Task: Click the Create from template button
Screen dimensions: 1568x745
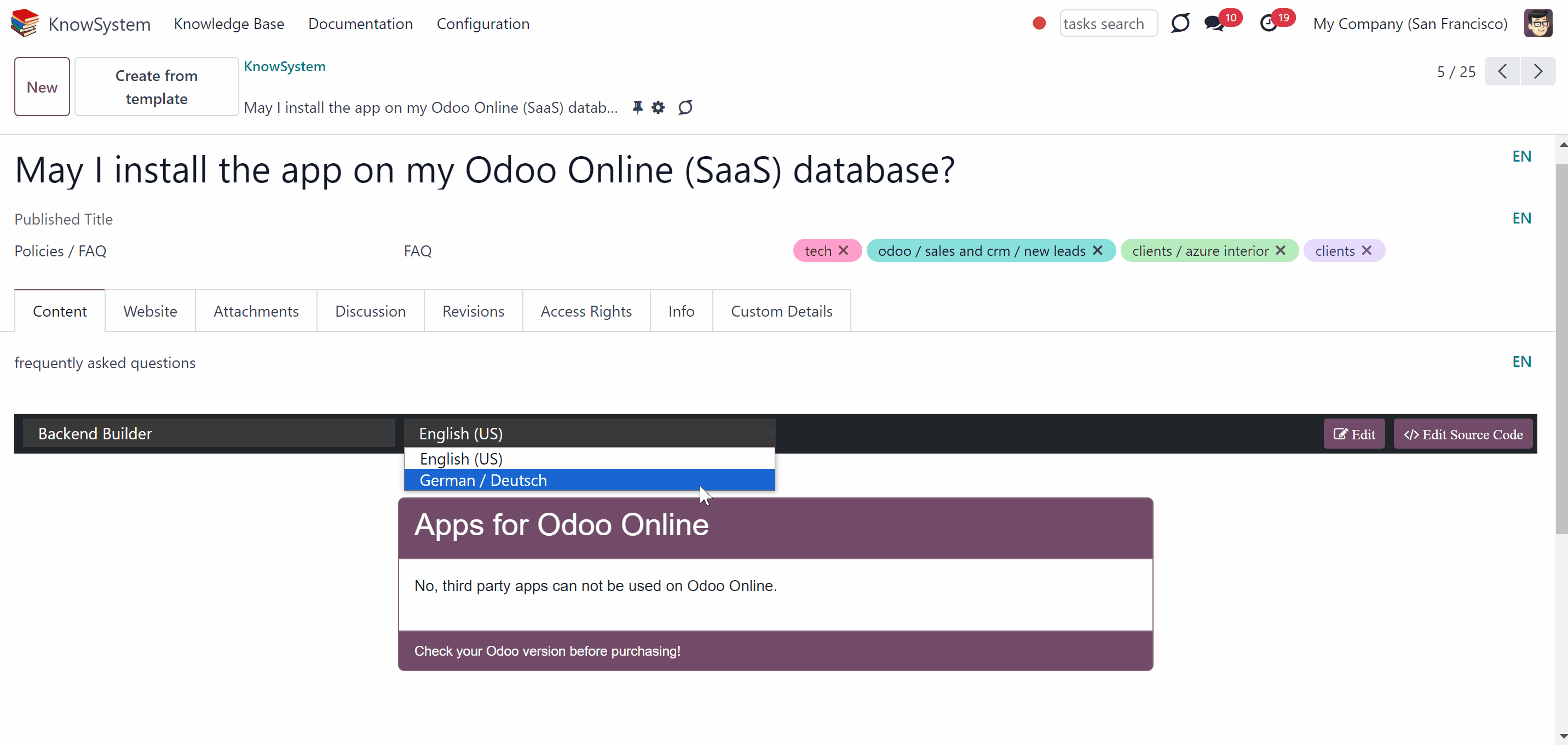Action: (157, 87)
